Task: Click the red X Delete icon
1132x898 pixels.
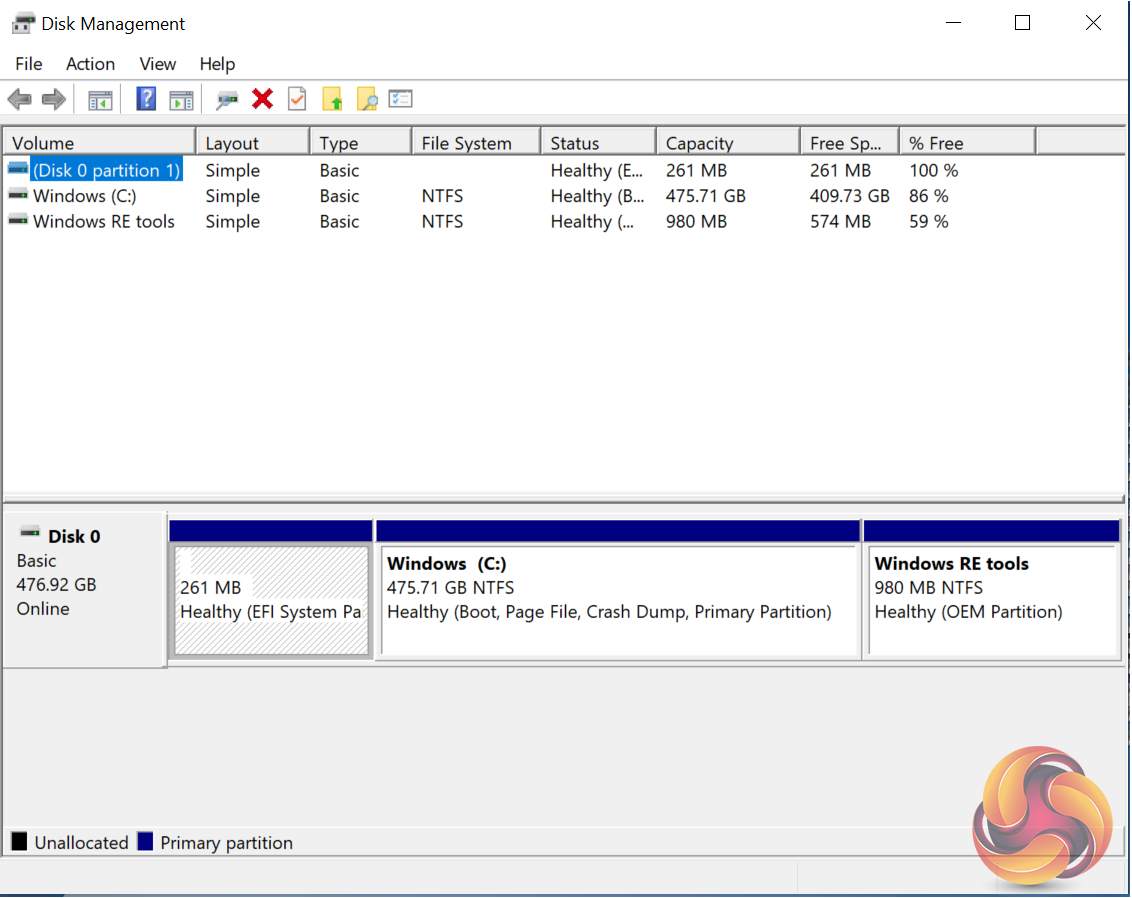Action: tap(262, 98)
